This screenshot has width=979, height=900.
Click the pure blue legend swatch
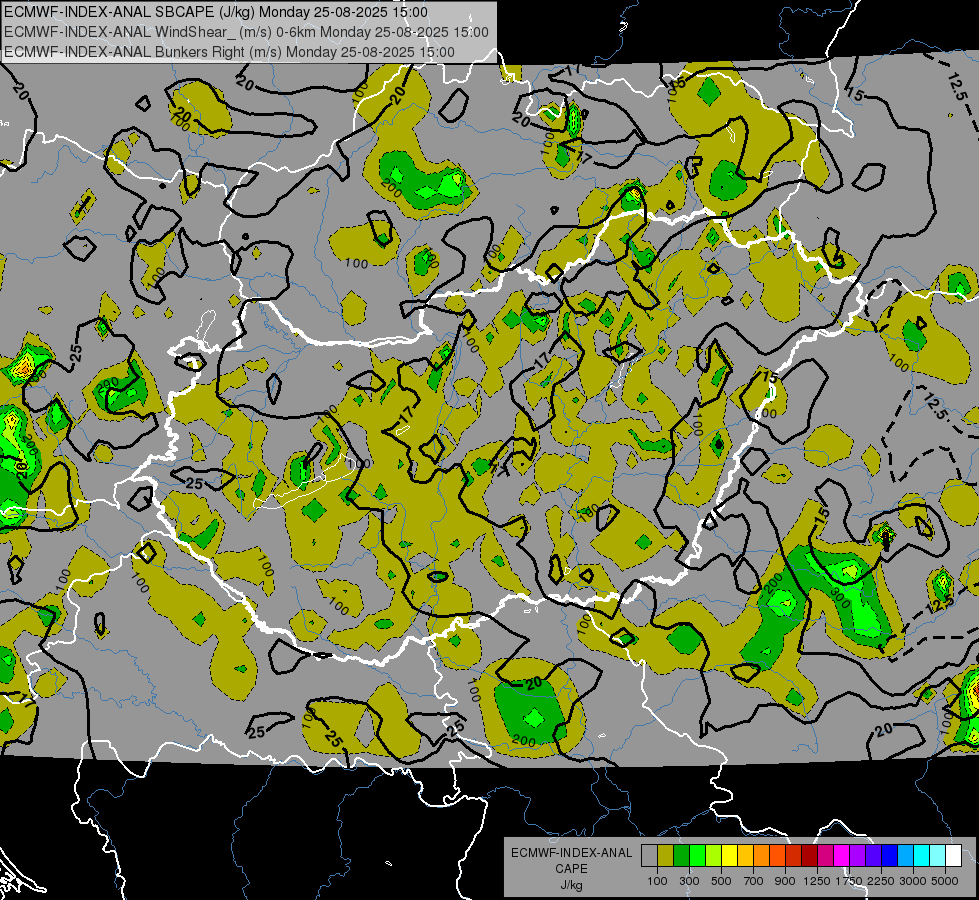coord(890,856)
